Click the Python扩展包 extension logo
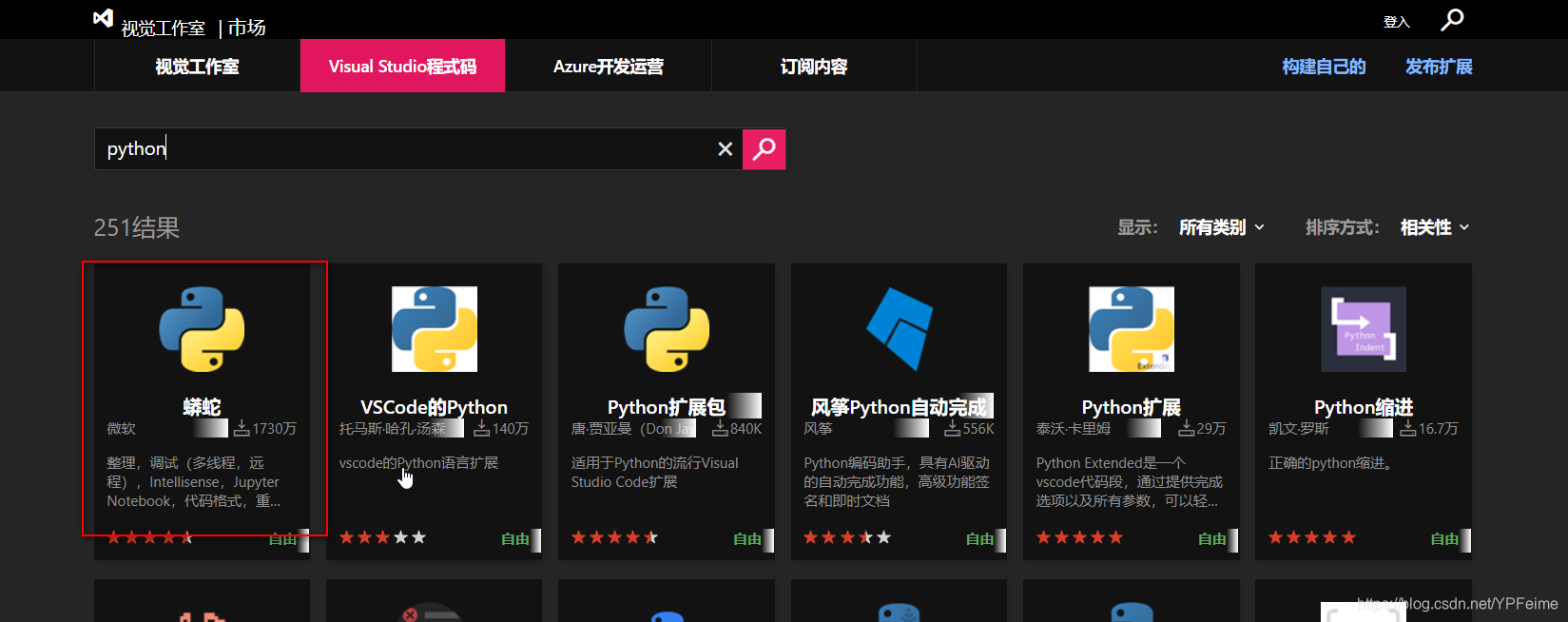The height and width of the screenshot is (622, 1568). click(x=667, y=329)
